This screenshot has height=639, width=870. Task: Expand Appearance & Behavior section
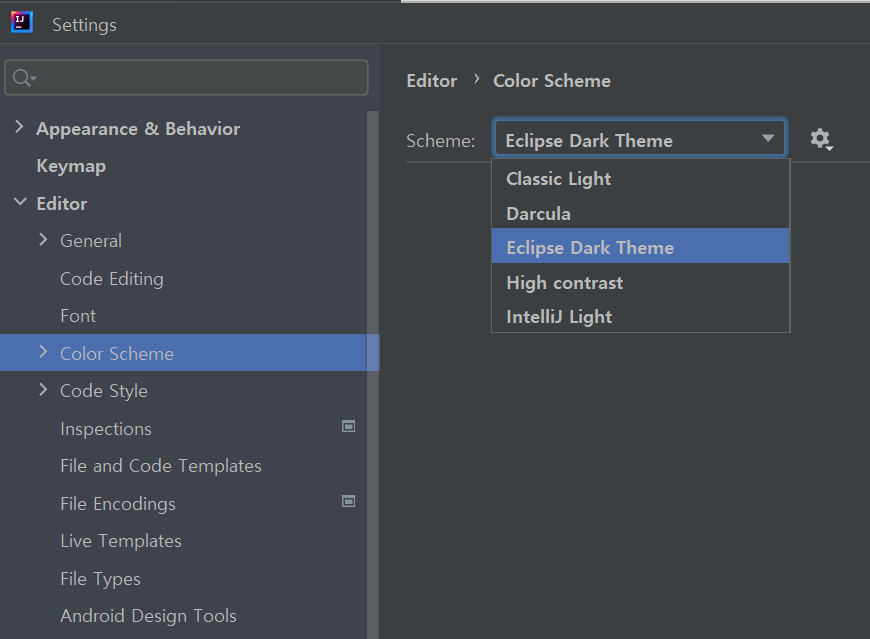point(19,127)
